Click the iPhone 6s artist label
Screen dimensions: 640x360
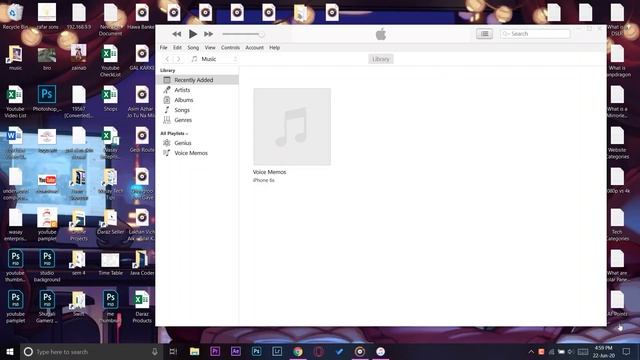pos(264,180)
